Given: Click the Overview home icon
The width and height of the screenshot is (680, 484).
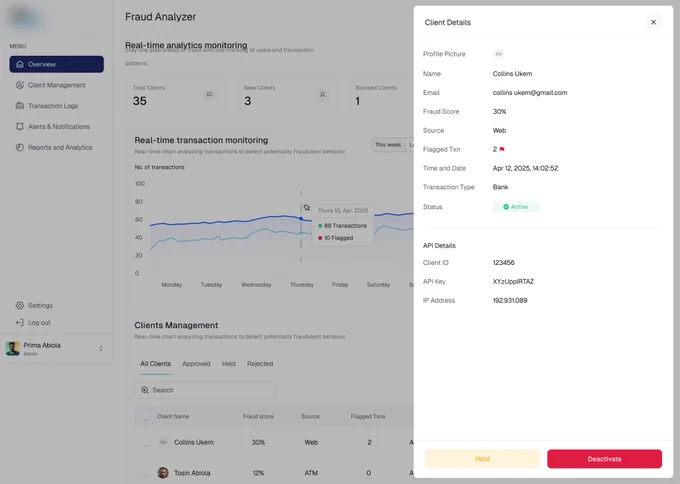Looking at the screenshot, I should click(x=20, y=64).
